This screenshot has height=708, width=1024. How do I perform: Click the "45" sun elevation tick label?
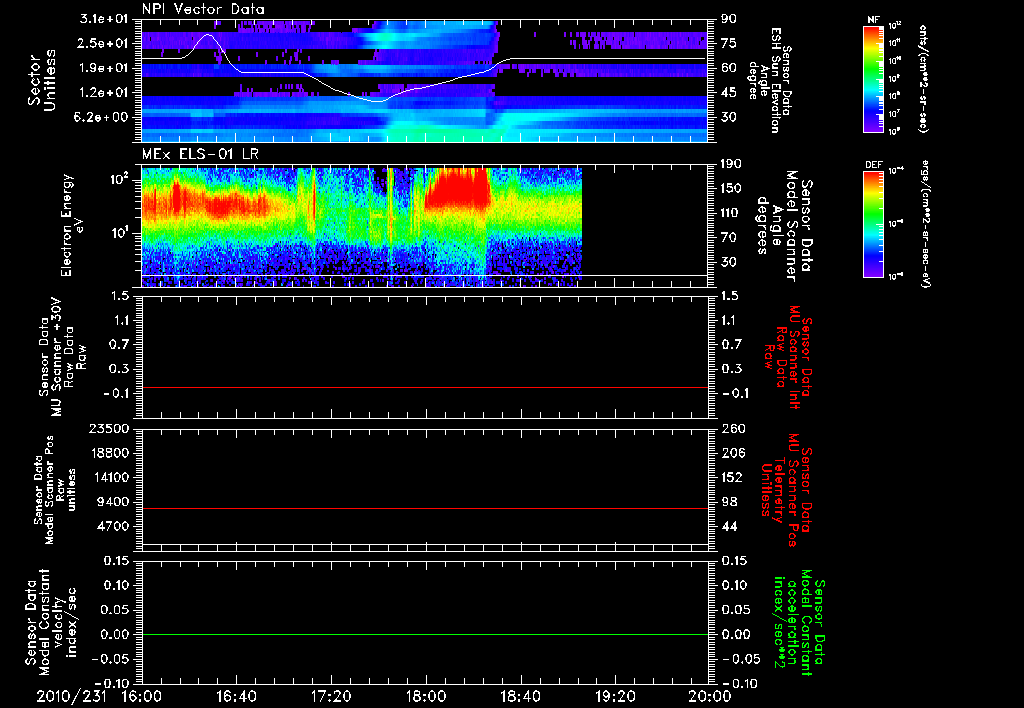(729, 93)
